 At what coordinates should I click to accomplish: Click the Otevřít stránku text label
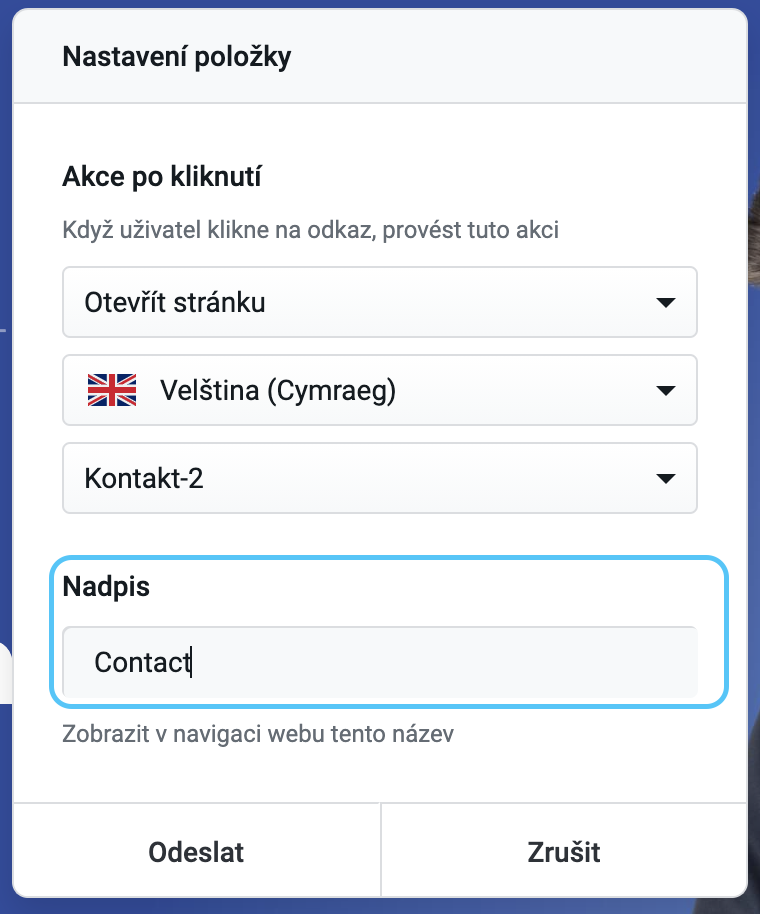click(x=175, y=303)
